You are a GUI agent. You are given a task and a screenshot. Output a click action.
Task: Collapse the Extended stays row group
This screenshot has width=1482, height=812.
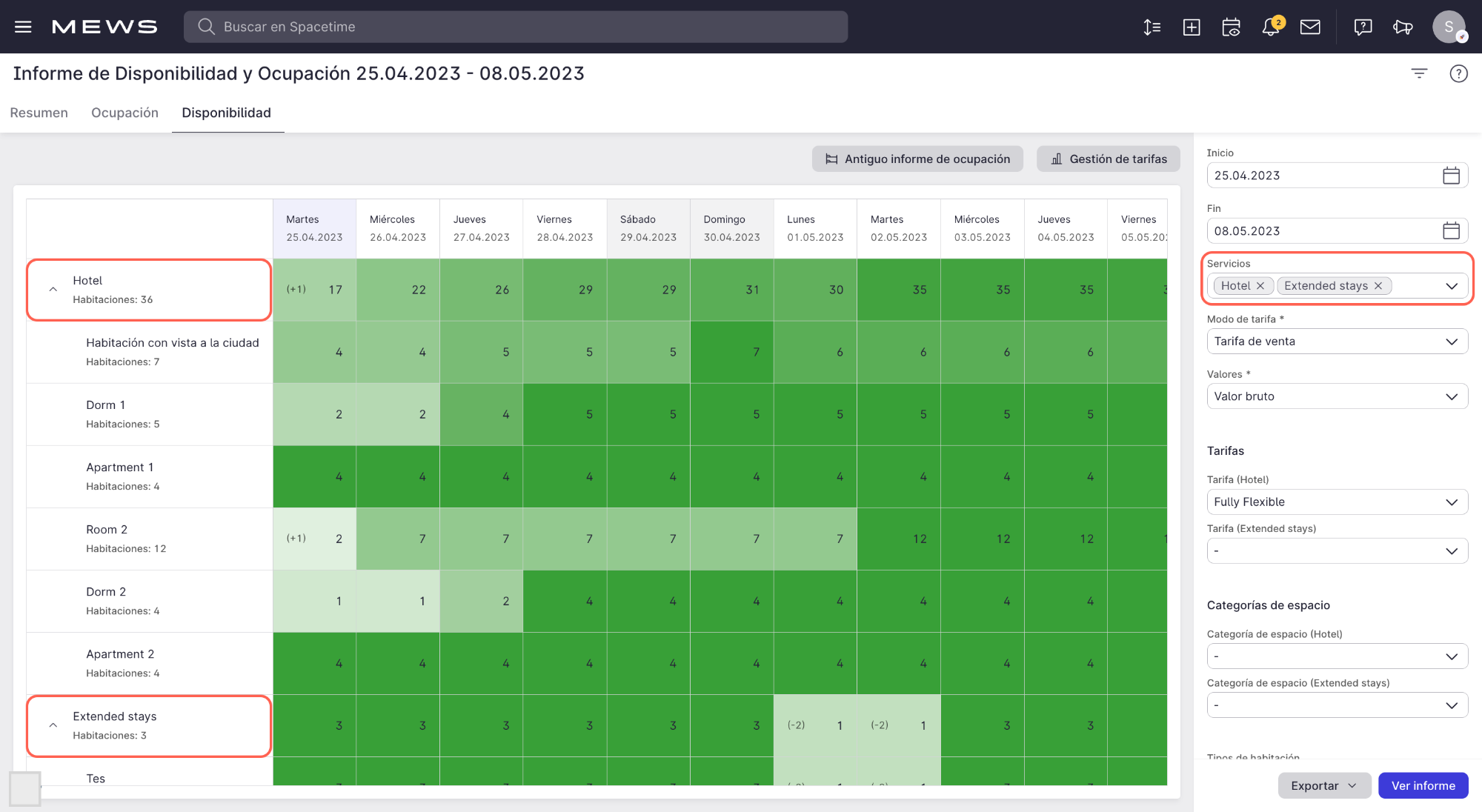coord(53,725)
